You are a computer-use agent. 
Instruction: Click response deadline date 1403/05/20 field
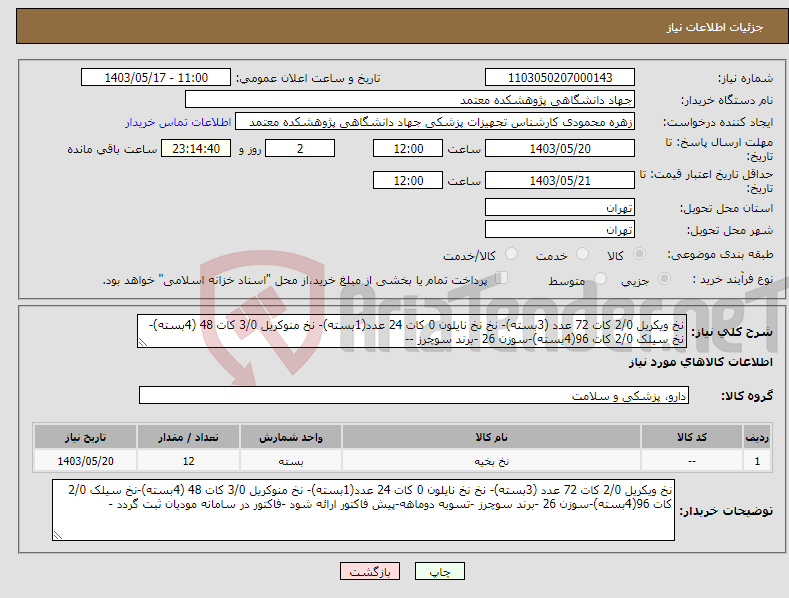click(x=560, y=148)
